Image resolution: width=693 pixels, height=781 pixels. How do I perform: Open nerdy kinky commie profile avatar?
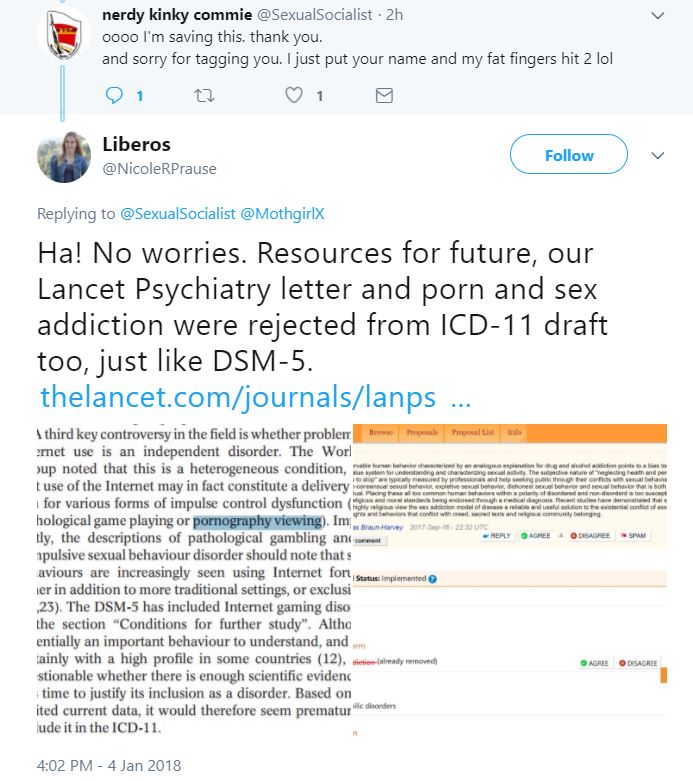click(64, 36)
